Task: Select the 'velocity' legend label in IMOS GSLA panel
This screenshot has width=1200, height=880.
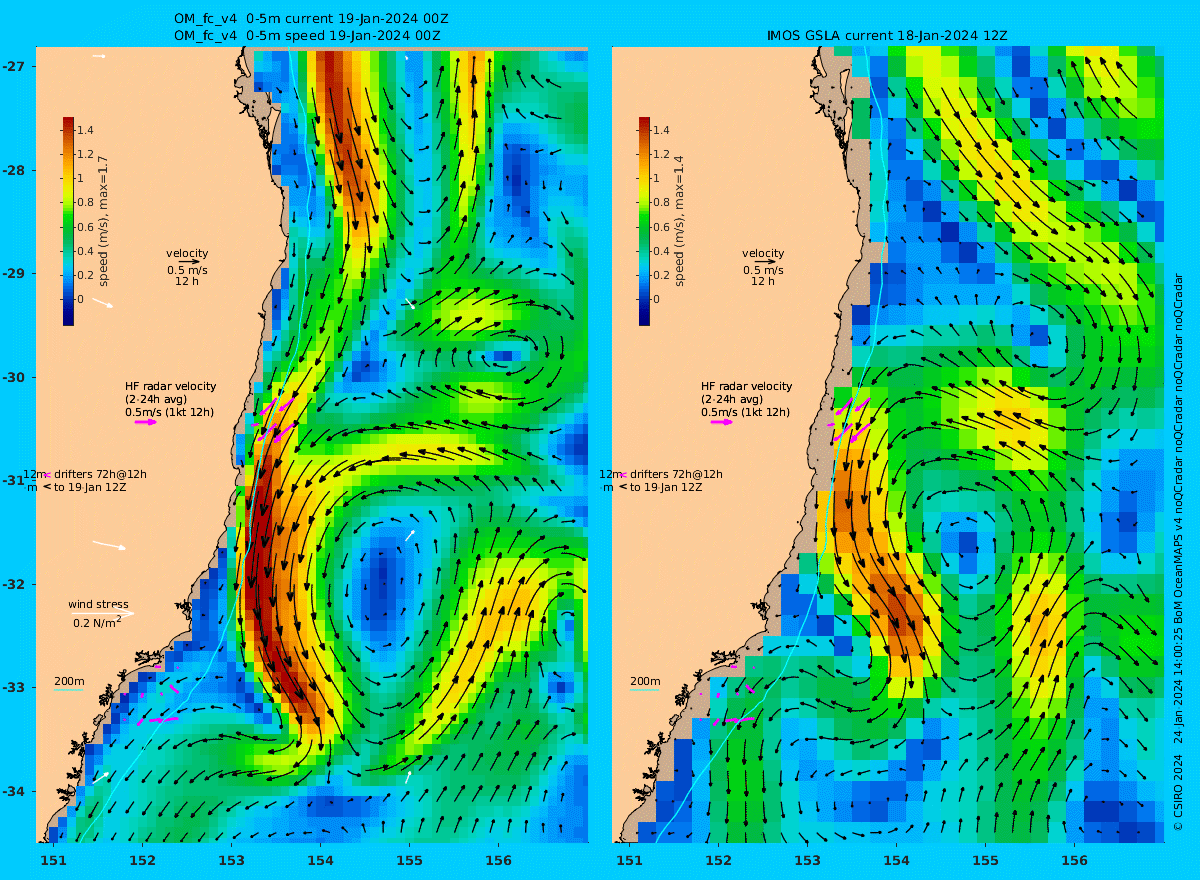Action: pos(763,253)
